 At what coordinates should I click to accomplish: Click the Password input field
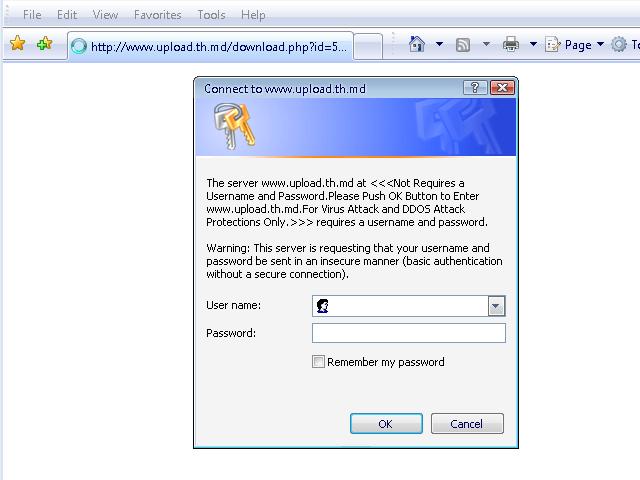click(409, 333)
